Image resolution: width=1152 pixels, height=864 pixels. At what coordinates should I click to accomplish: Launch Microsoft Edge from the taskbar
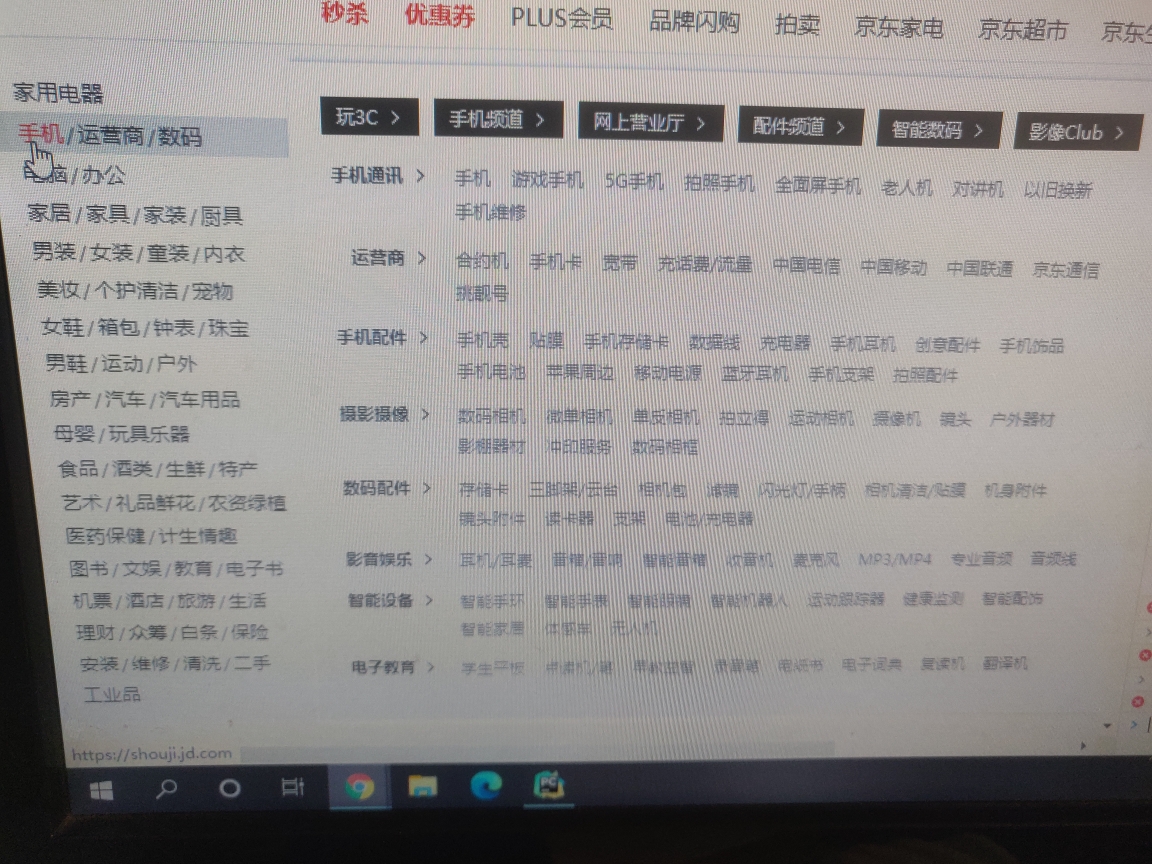[x=486, y=785]
